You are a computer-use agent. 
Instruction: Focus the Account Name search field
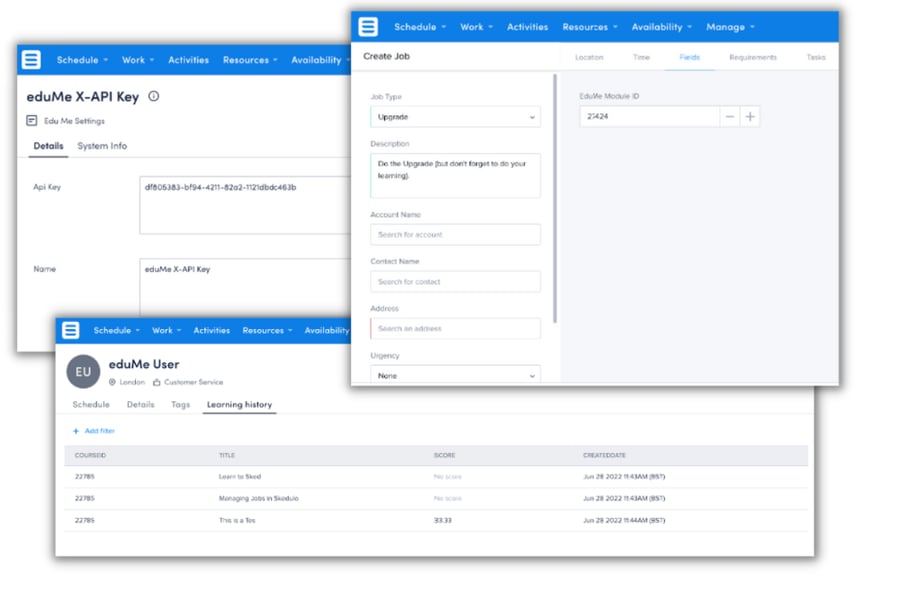[455, 234]
